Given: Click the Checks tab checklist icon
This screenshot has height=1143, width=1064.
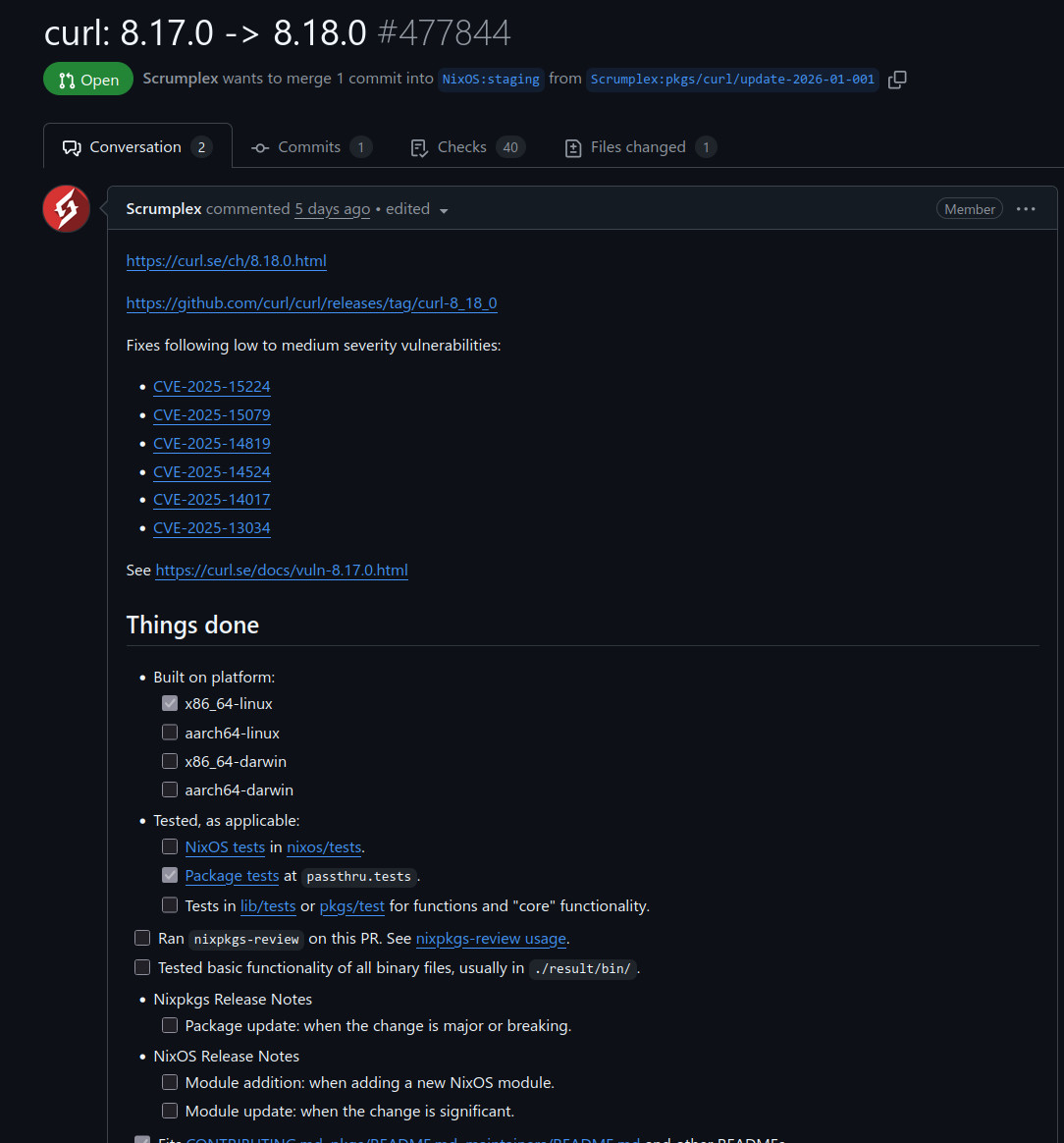Looking at the screenshot, I should (419, 148).
